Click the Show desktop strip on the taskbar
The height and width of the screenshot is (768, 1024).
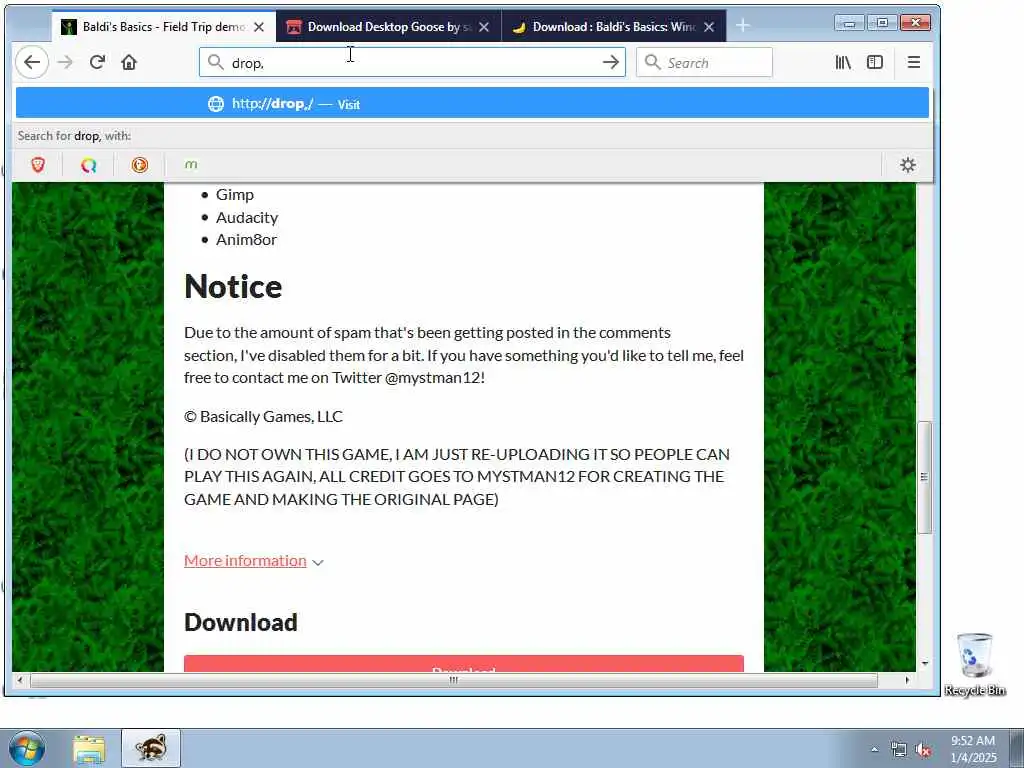click(x=1017, y=748)
